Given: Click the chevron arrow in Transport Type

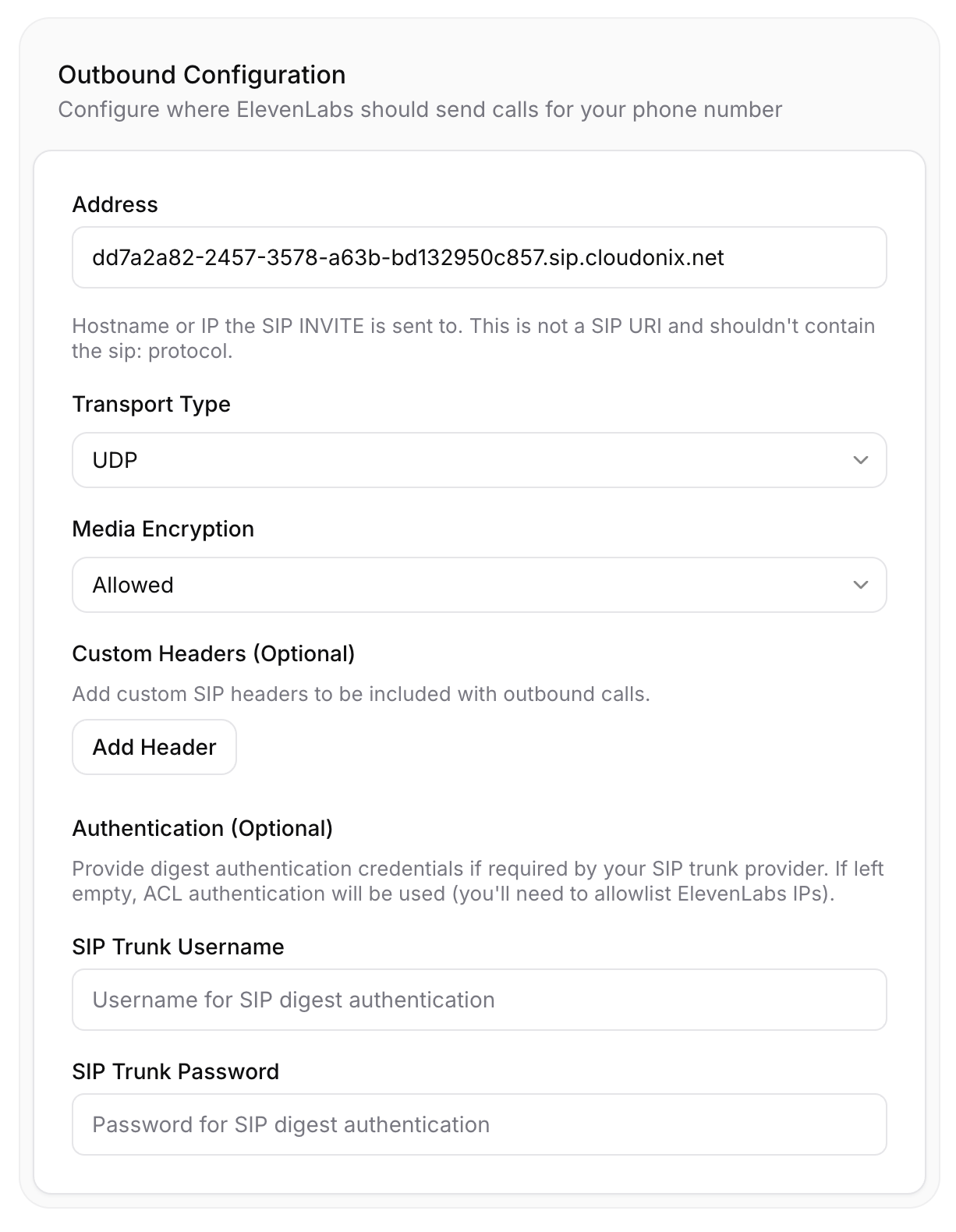Looking at the screenshot, I should [860, 460].
